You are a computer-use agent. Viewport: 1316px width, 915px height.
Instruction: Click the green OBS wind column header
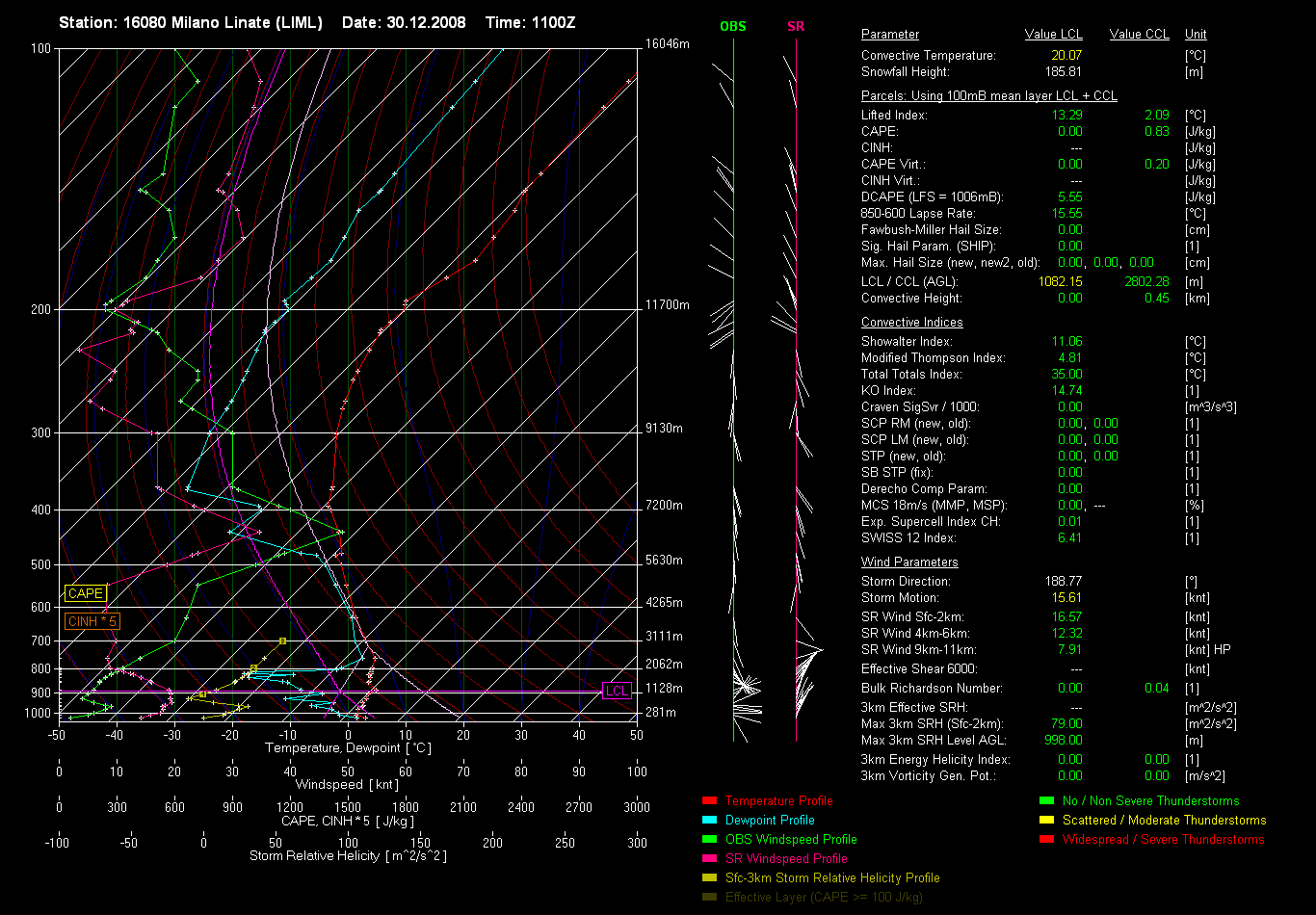pyautogui.click(x=732, y=26)
